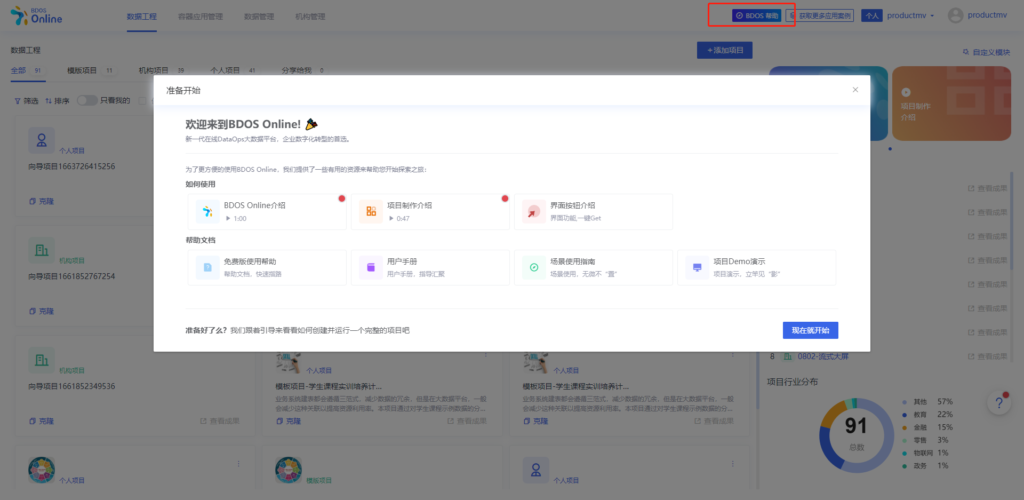Expand the productmv account dropdown
The height and width of the screenshot is (500, 1024).
910,16
